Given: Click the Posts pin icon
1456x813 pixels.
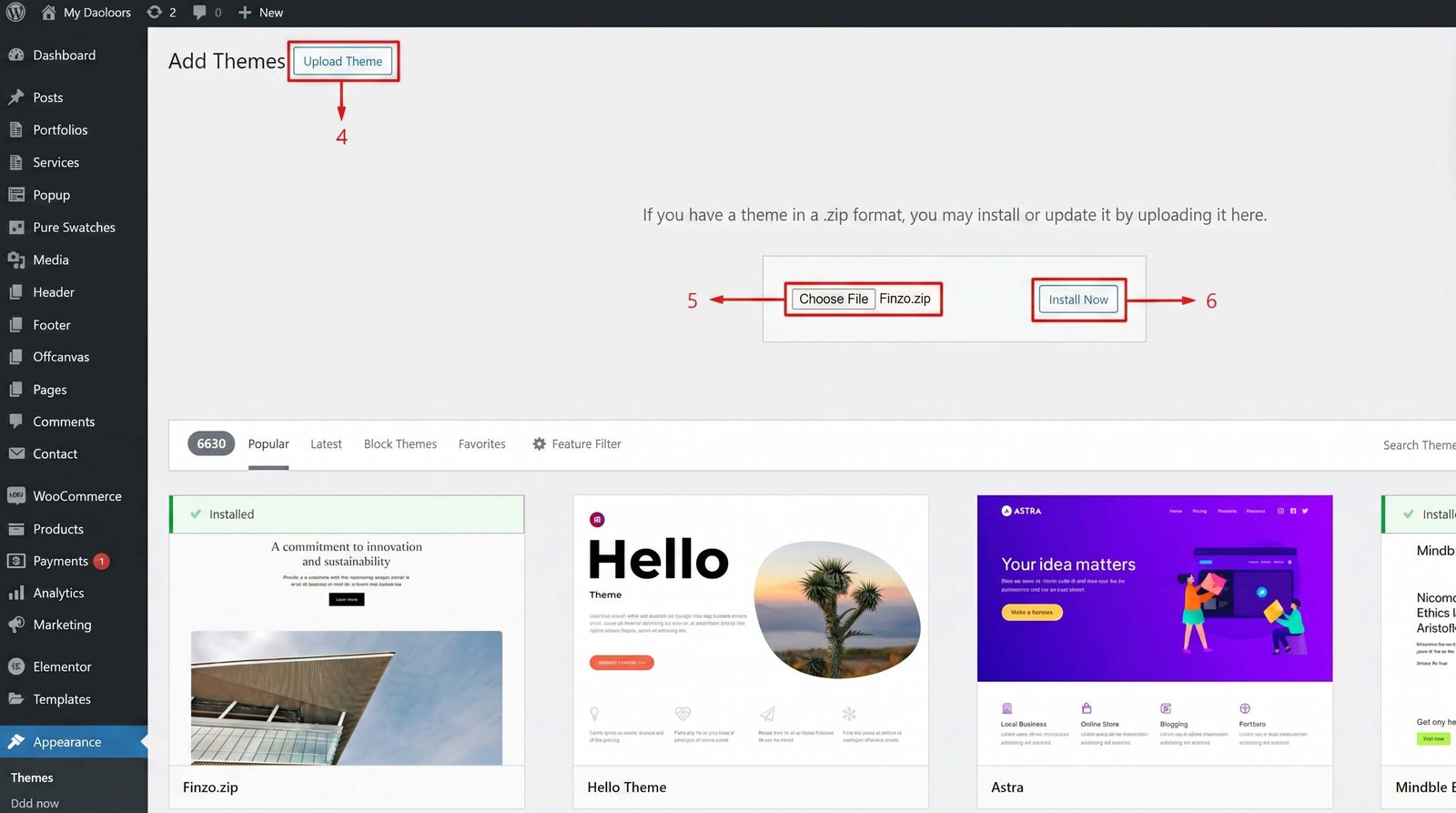Looking at the screenshot, I should 15,97.
